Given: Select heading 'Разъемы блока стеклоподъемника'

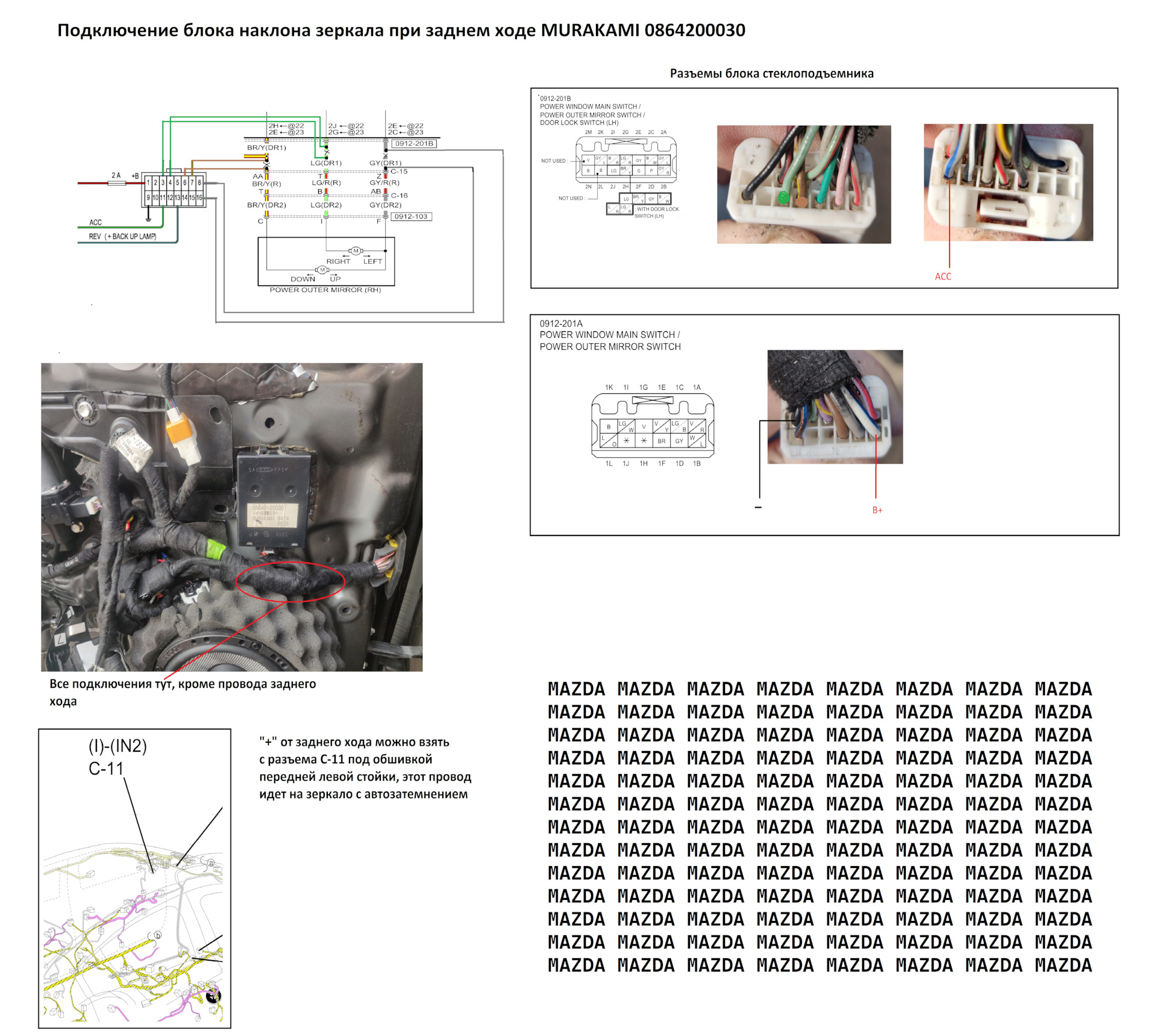Looking at the screenshot, I should click(771, 73).
